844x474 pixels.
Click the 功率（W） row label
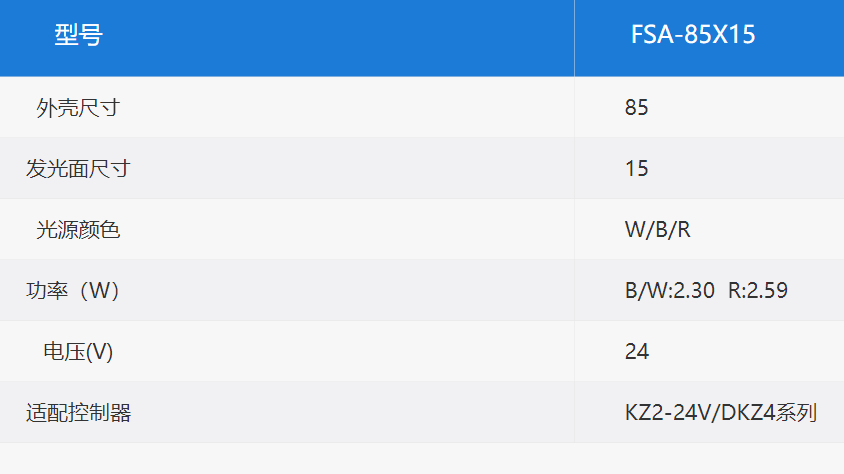pos(73,291)
